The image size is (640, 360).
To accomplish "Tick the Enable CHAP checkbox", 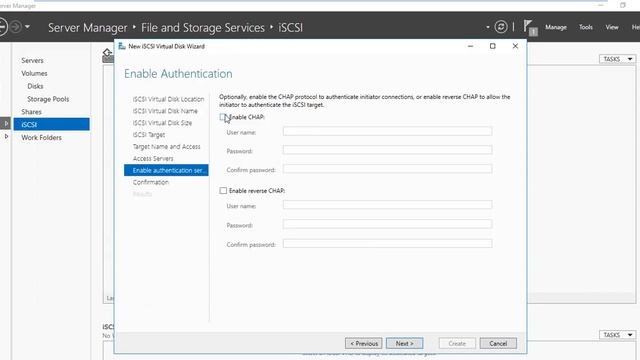I will tap(223, 117).
